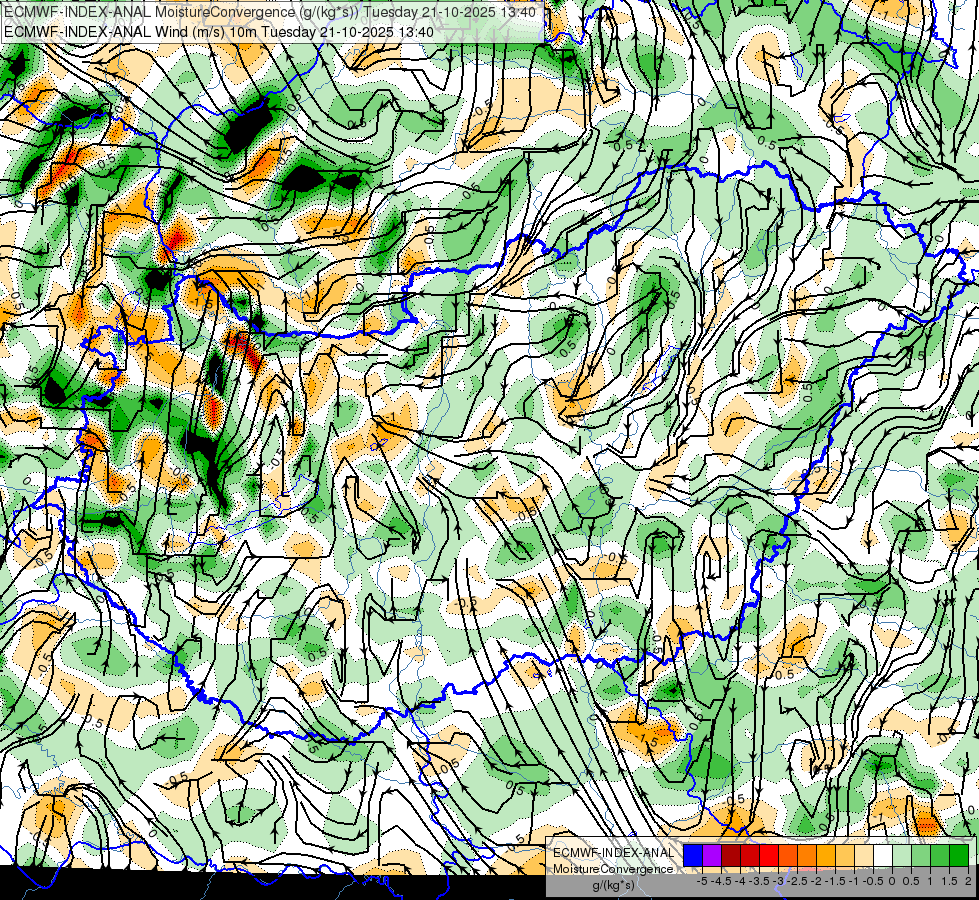Click the purple legend color swatch
The width and height of the screenshot is (979, 900).
712,856
